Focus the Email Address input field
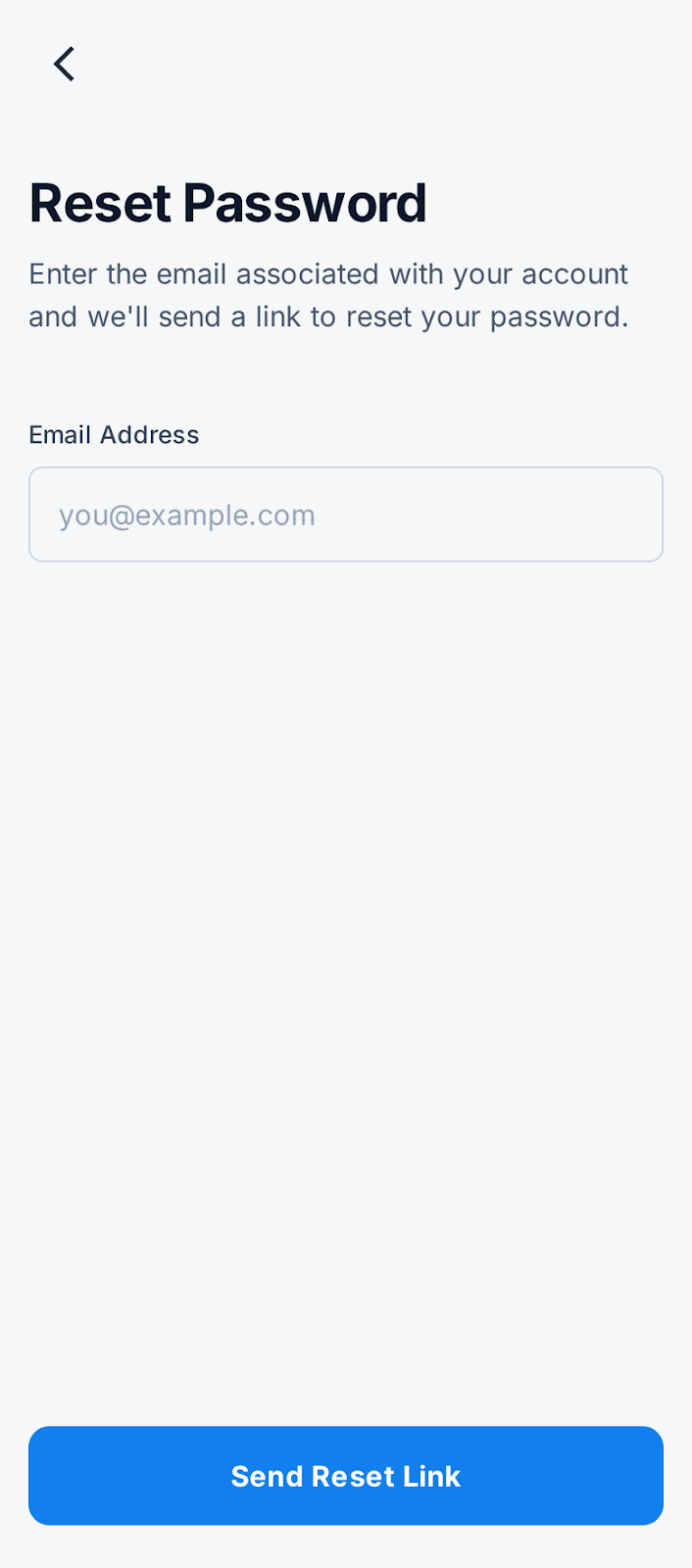The height and width of the screenshot is (1568, 692). [x=346, y=514]
